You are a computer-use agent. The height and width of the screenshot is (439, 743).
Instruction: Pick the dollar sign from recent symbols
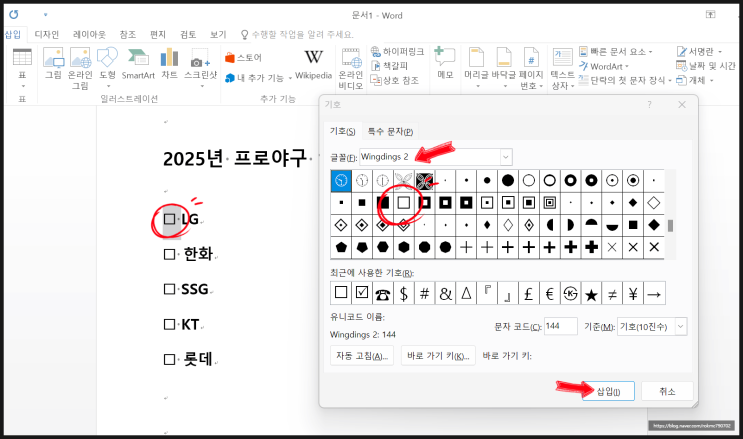403,293
